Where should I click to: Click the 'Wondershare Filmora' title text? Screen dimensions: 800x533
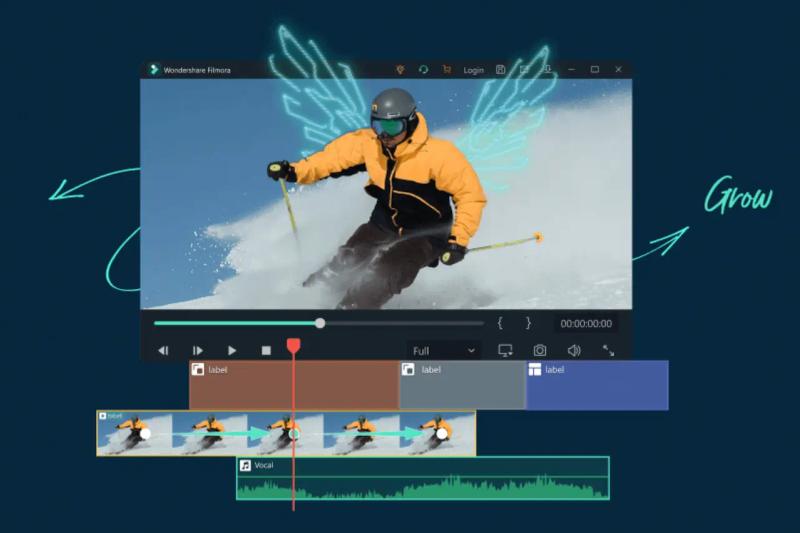coord(197,70)
